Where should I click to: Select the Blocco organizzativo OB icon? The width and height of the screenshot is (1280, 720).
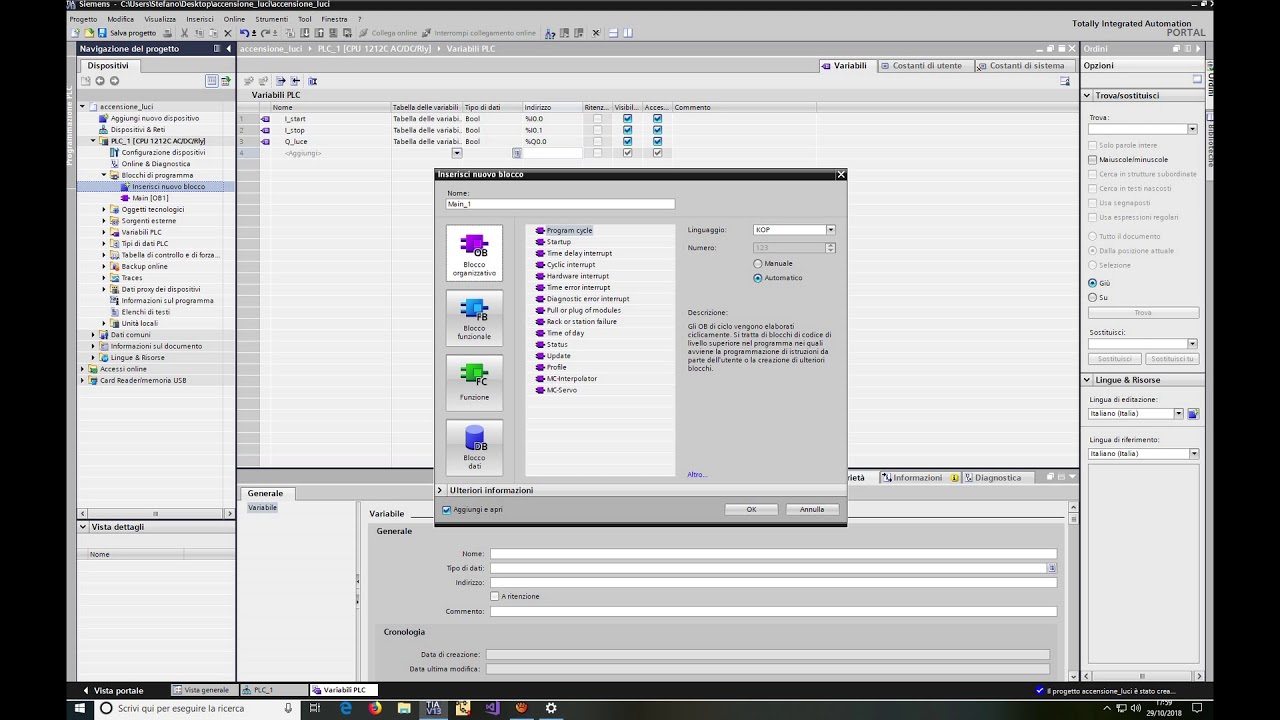coord(474,253)
